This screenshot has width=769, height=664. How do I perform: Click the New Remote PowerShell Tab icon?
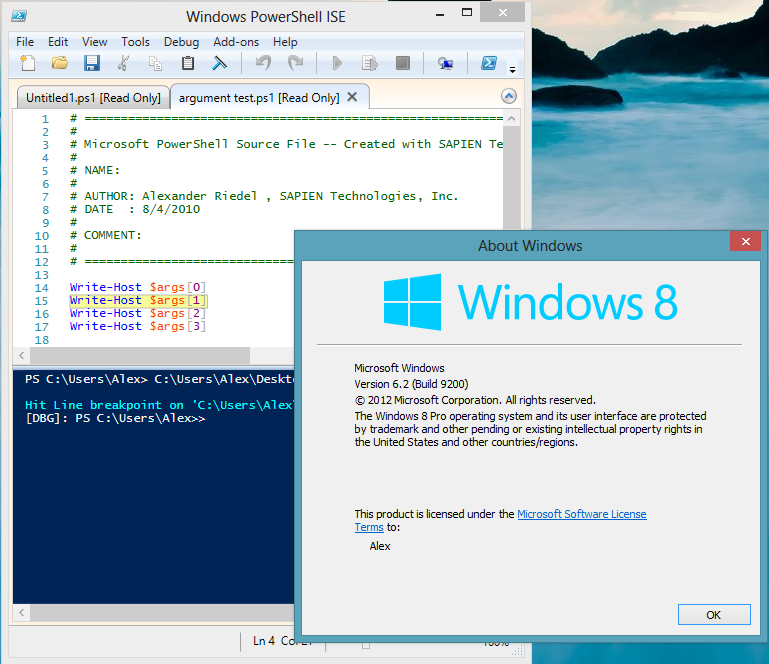(445, 63)
